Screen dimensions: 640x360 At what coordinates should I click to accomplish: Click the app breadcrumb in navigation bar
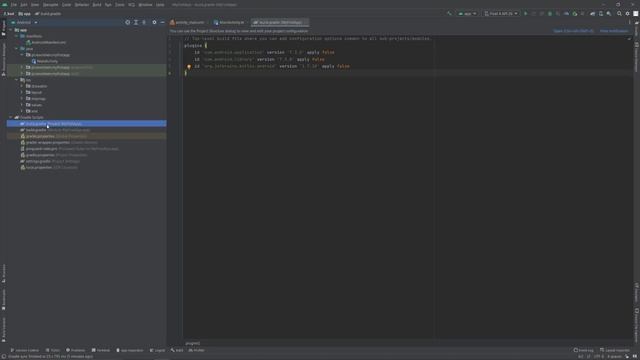click(x=24, y=14)
